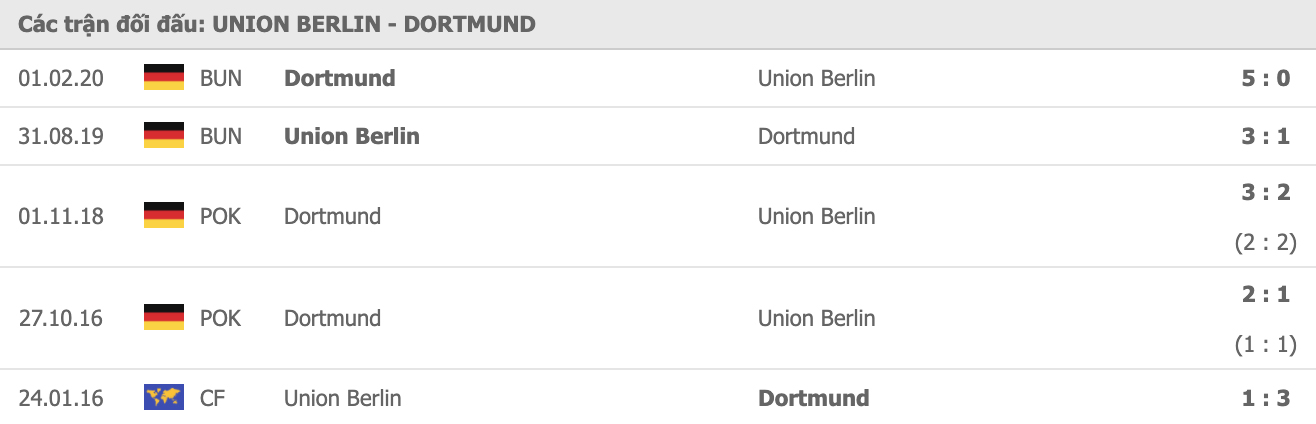
Task: Click the head-to-head header Union Berlin - Dortmund
Action: click(x=277, y=24)
